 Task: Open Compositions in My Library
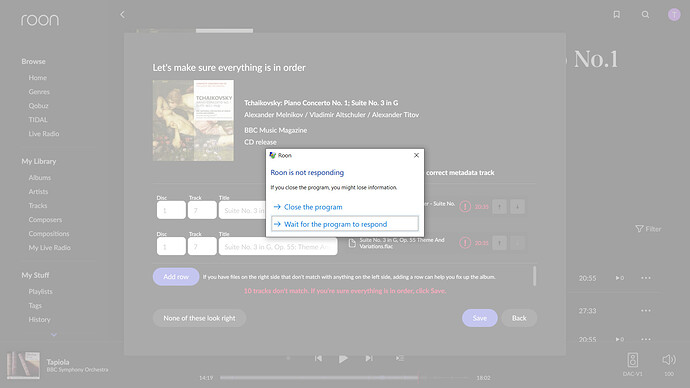click(49, 234)
